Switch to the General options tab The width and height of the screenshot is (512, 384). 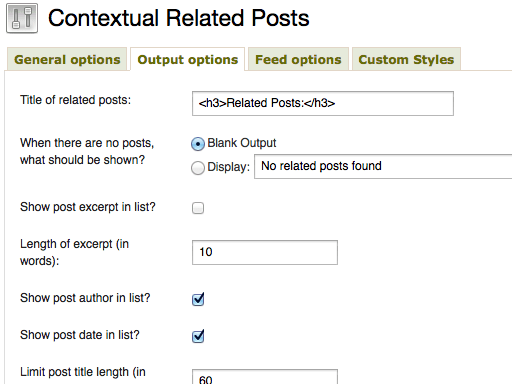point(67,59)
